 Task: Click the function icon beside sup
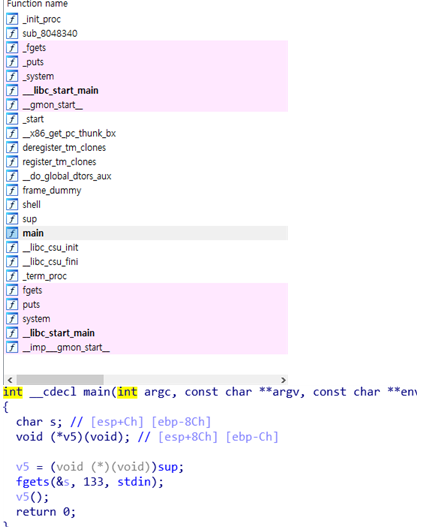pos(12,219)
